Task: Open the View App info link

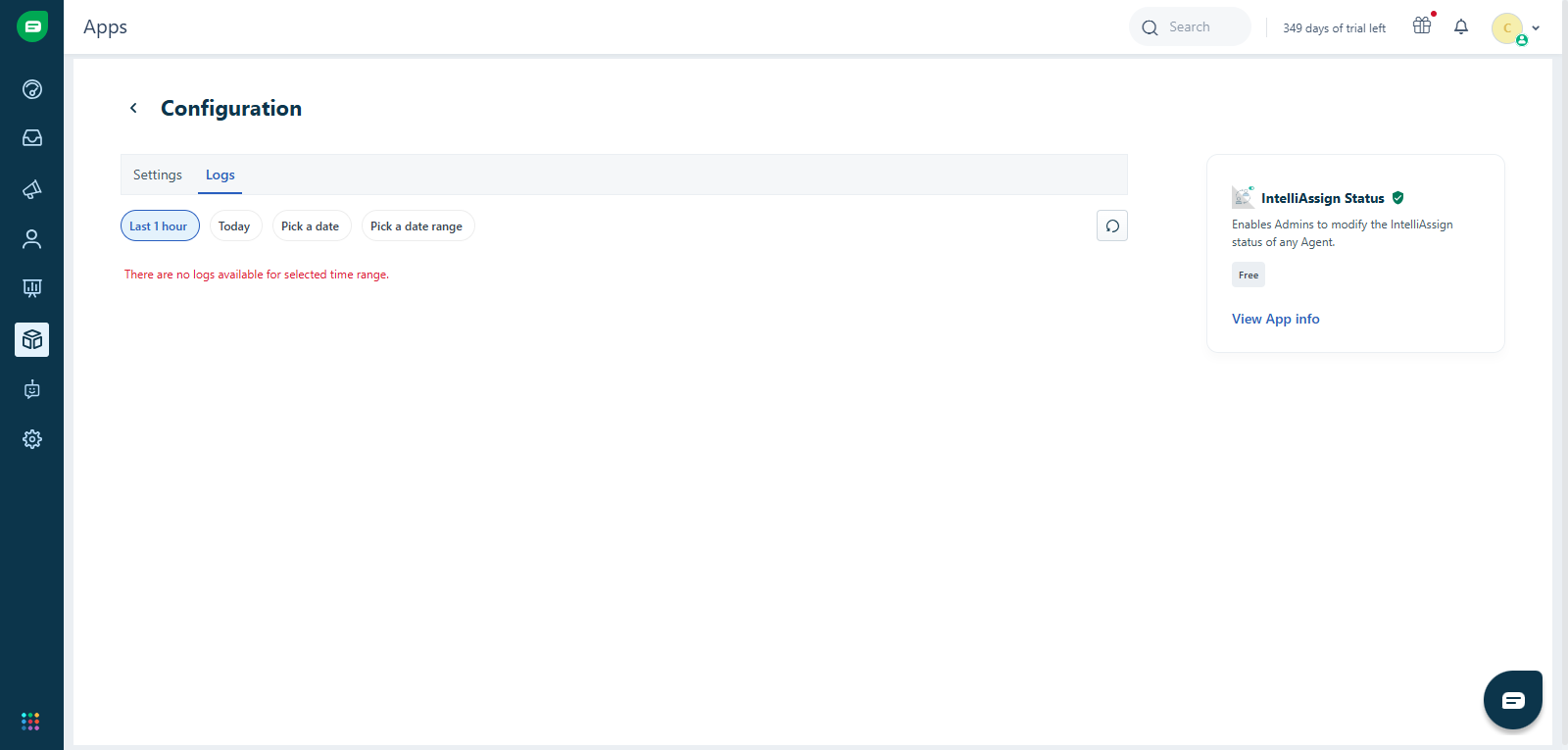Action: [1276, 319]
